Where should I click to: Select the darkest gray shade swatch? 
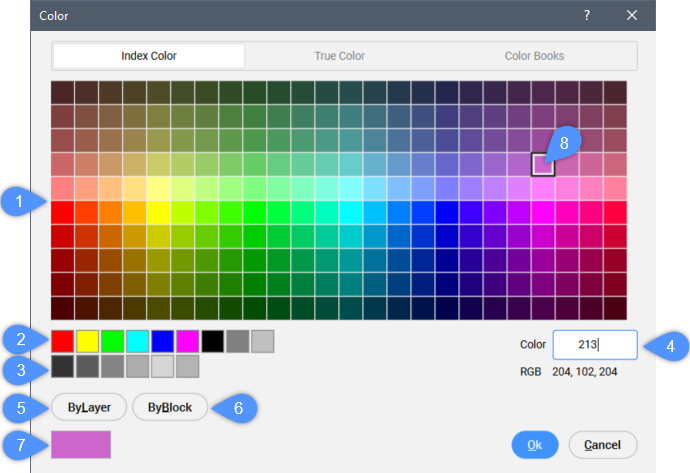63,367
